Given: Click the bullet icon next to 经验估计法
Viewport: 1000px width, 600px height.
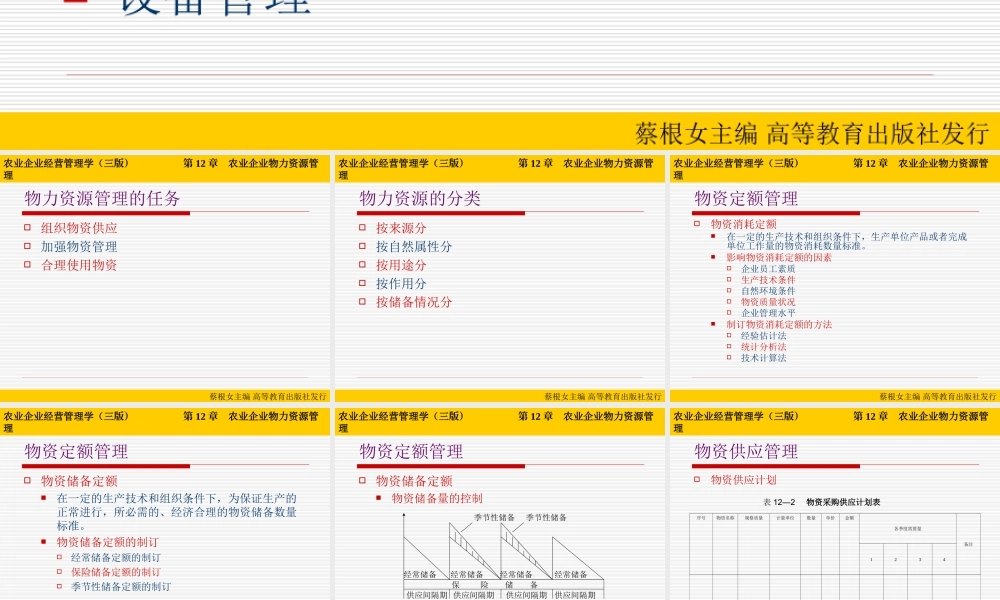Looking at the screenshot, I should coord(728,337).
